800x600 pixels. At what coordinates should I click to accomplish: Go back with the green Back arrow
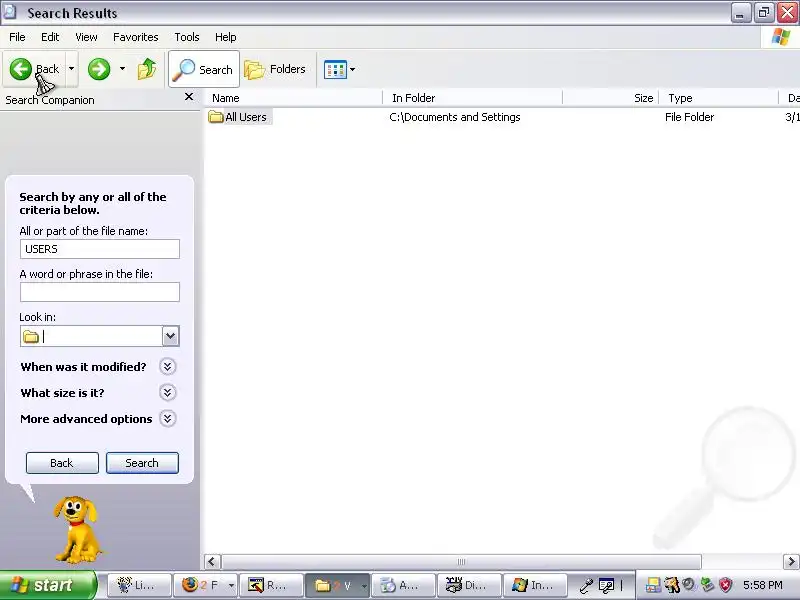pyautogui.click(x=34, y=69)
